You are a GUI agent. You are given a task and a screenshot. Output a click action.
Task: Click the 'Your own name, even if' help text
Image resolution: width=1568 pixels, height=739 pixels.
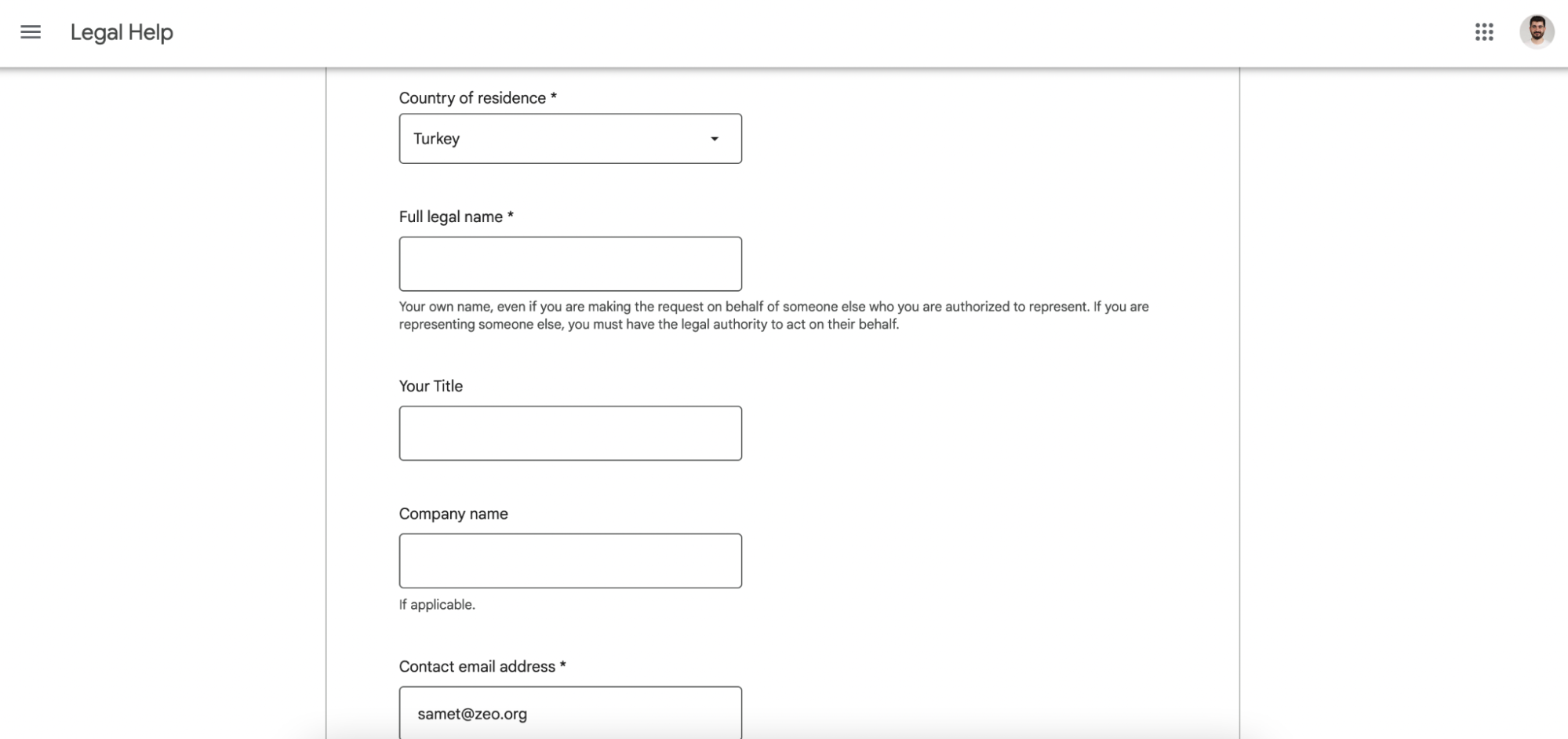coord(774,315)
